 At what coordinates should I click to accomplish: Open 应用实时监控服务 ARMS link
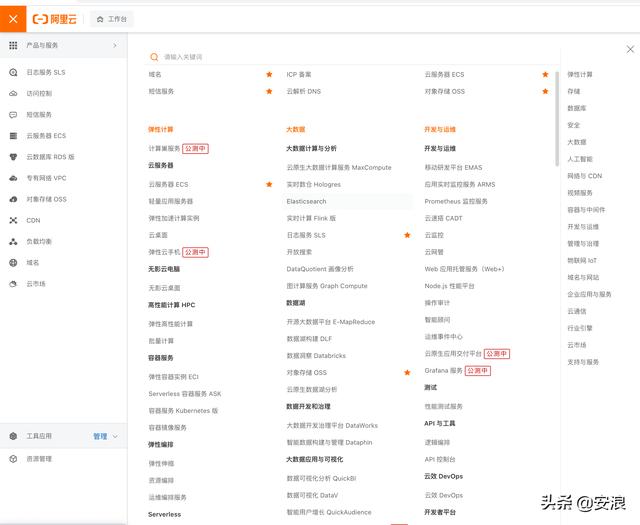[x=460, y=185]
